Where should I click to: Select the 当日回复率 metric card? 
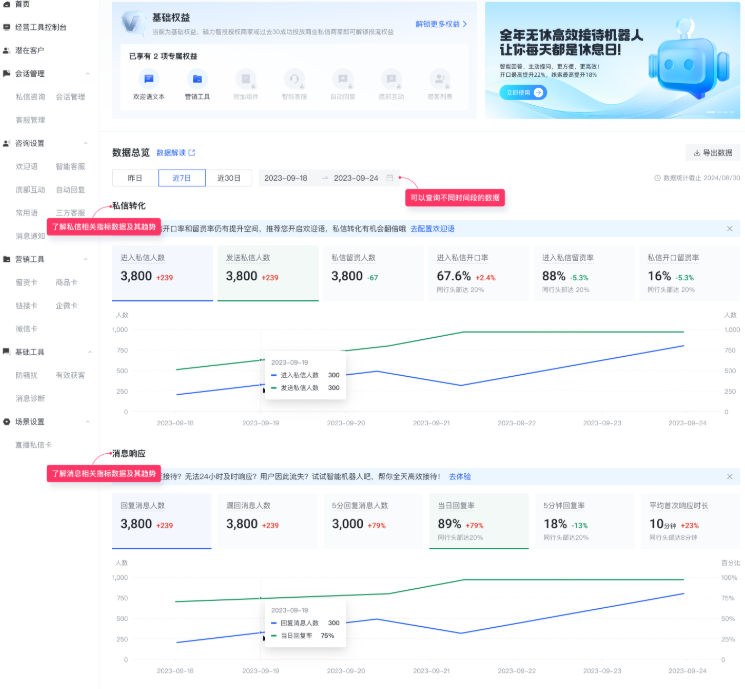click(x=479, y=521)
